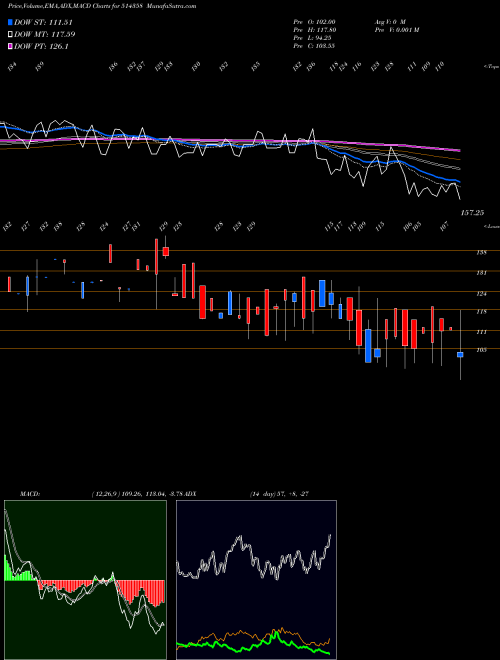Click the last blue candlestick at the right edge
This screenshot has height=660, width=500.
coord(460,355)
